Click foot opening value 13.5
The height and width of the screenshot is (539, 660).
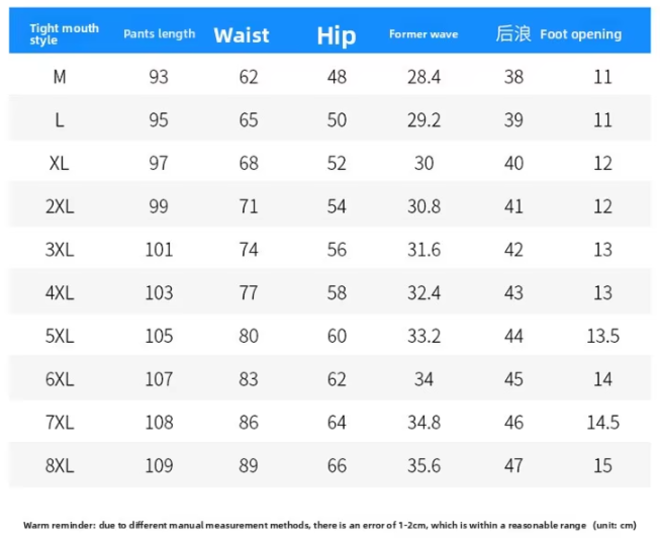(603, 336)
